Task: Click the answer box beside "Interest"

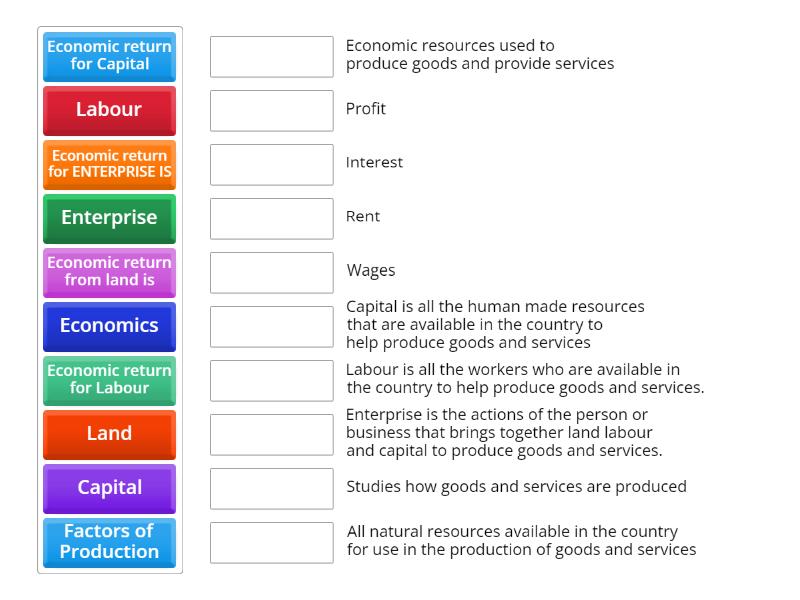Action: 271,164
